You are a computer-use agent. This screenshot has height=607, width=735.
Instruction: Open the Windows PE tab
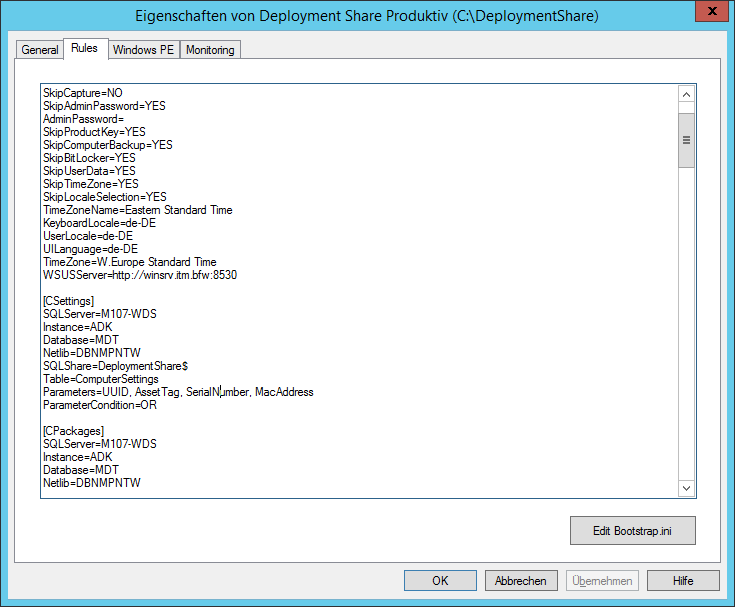[143, 50]
